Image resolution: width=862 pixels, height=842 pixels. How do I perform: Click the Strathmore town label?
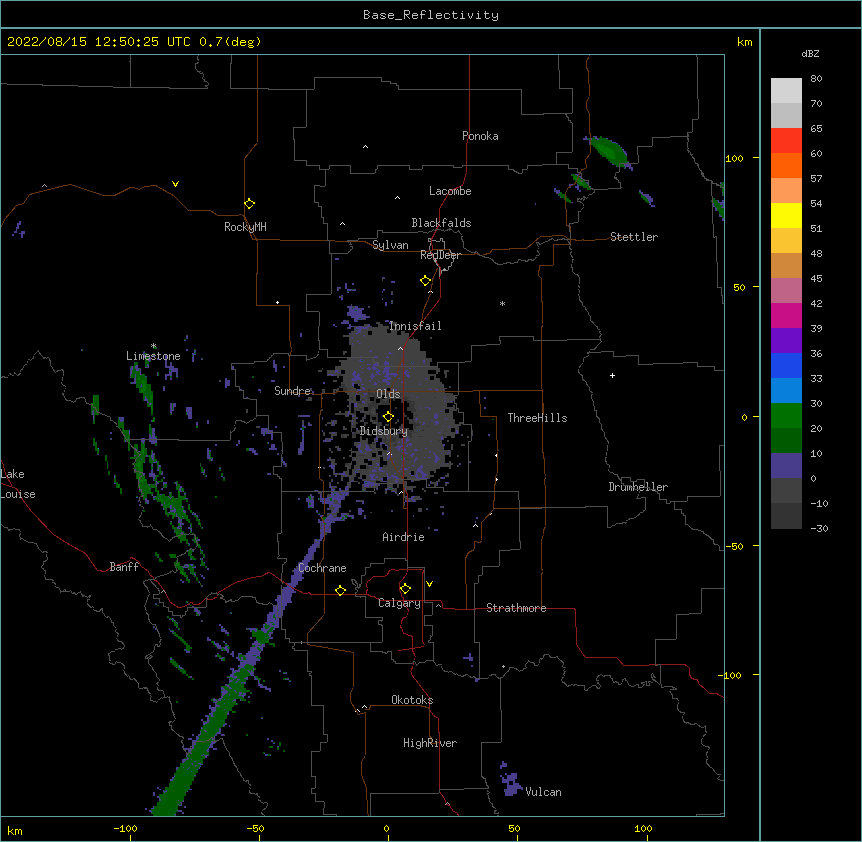[x=516, y=608]
